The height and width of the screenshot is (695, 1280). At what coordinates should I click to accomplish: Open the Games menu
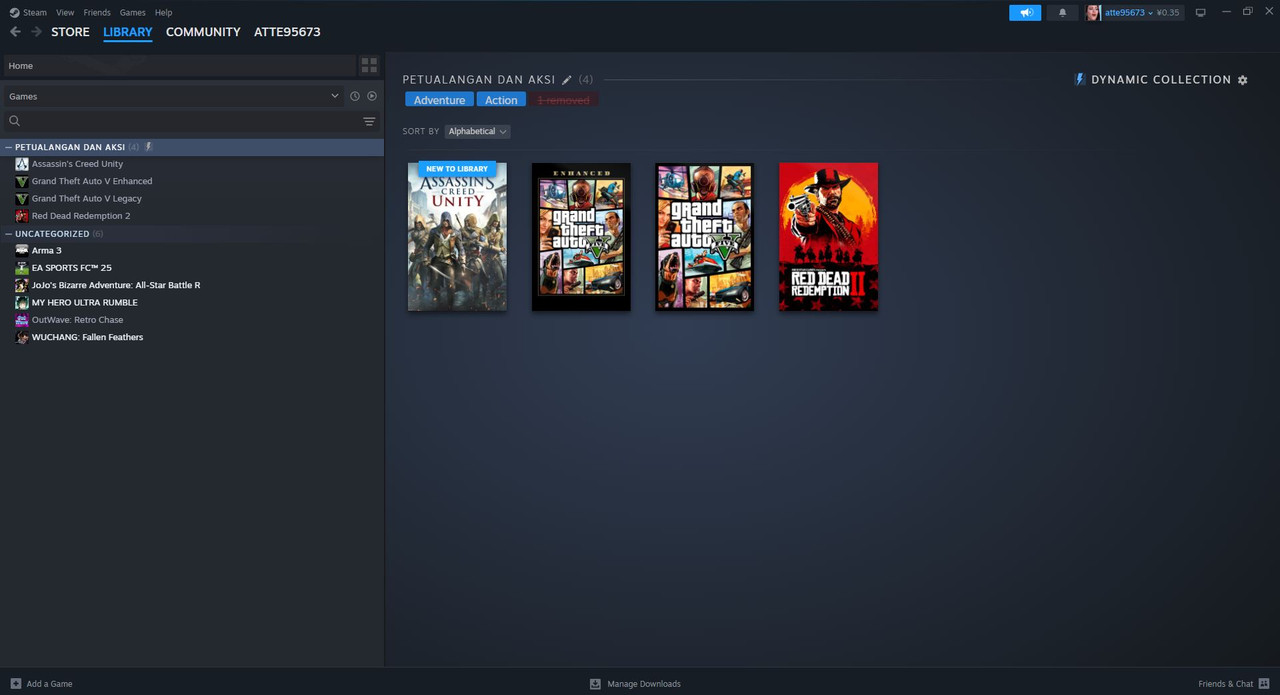click(x=132, y=13)
